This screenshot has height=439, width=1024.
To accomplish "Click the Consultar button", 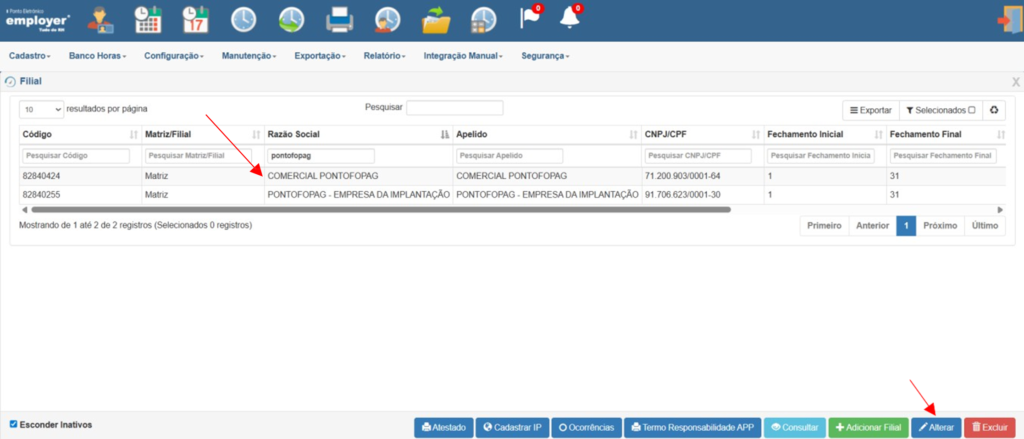I will (795, 428).
